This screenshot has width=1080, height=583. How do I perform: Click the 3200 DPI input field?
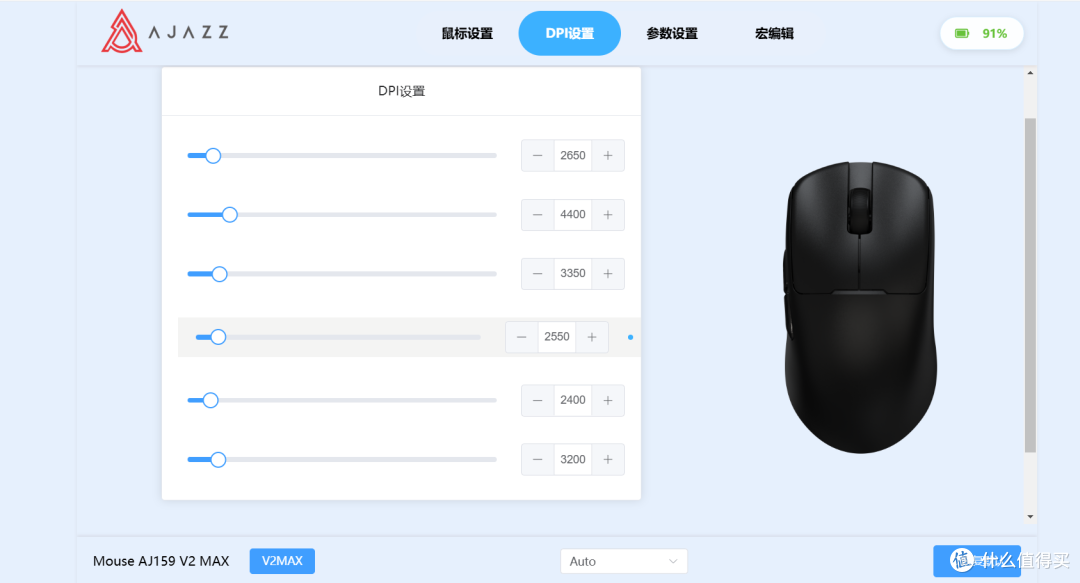pos(573,460)
